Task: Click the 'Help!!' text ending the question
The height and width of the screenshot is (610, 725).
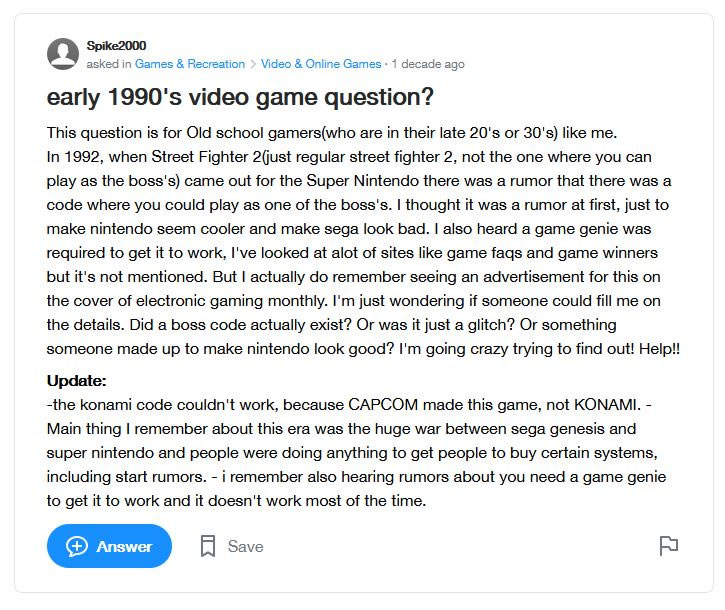Action: [x=659, y=349]
